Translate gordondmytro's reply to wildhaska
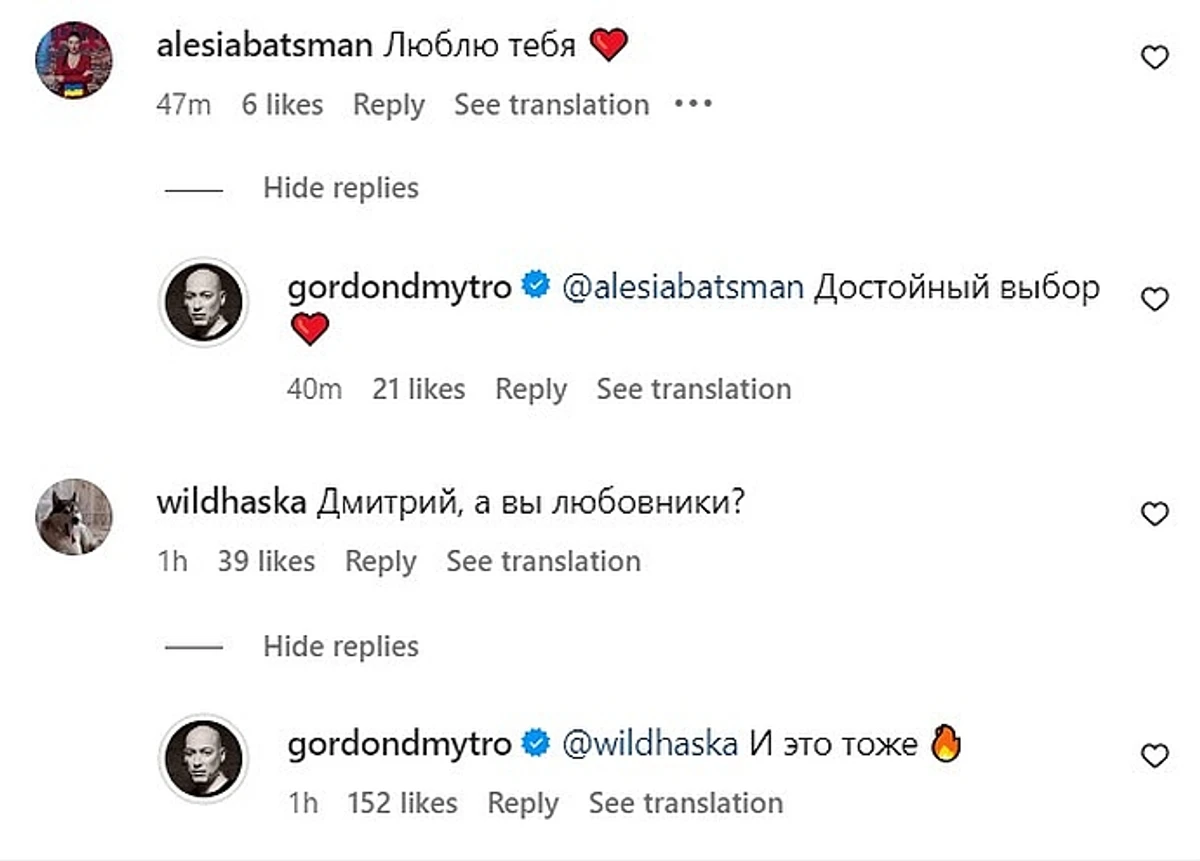The image size is (1200, 861). click(685, 803)
